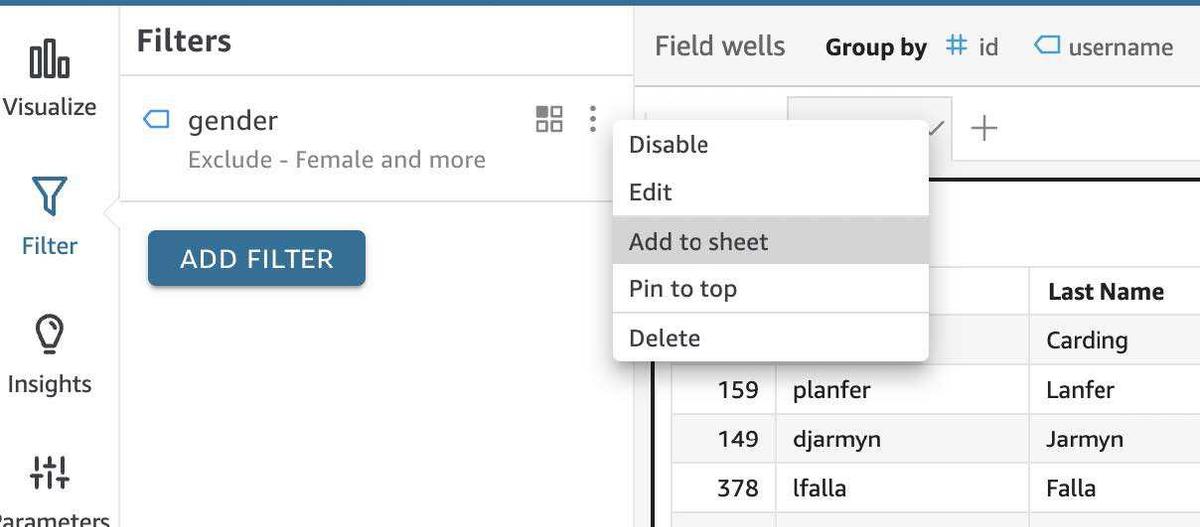The height and width of the screenshot is (527, 1200).
Task: Sort by the Last Name column header
Action: tap(1105, 291)
